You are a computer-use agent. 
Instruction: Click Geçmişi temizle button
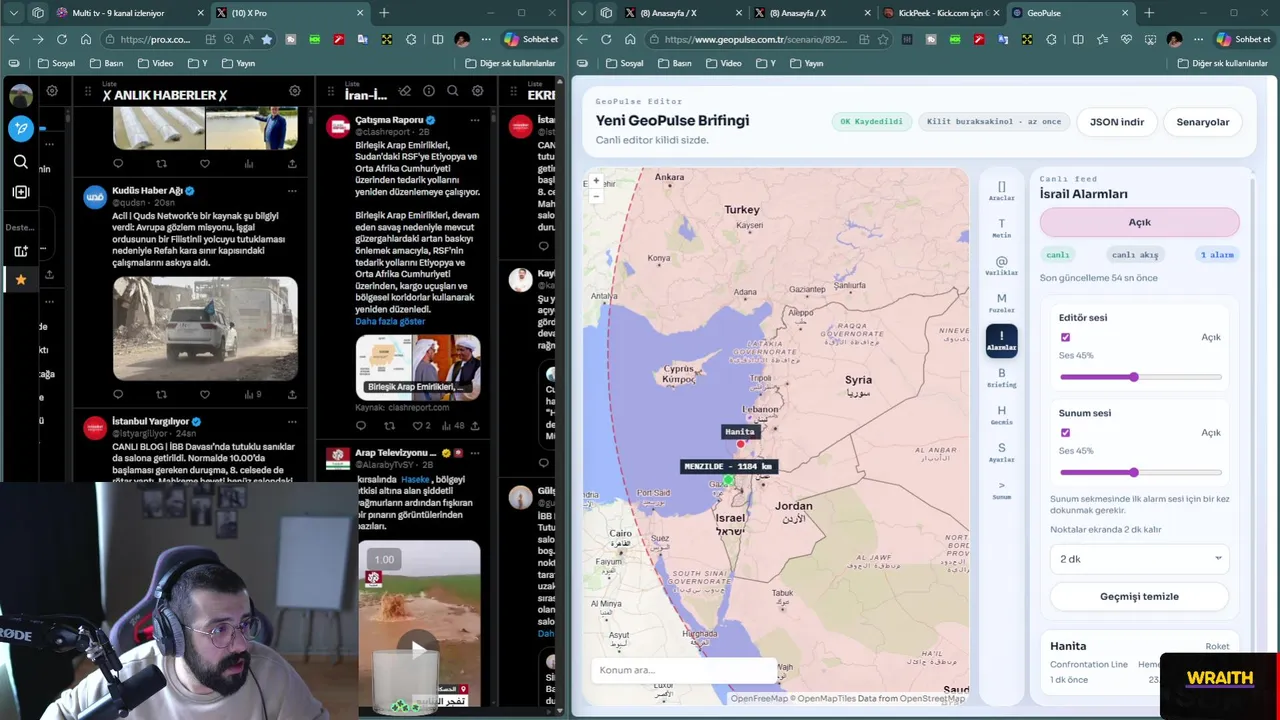coord(1139,597)
